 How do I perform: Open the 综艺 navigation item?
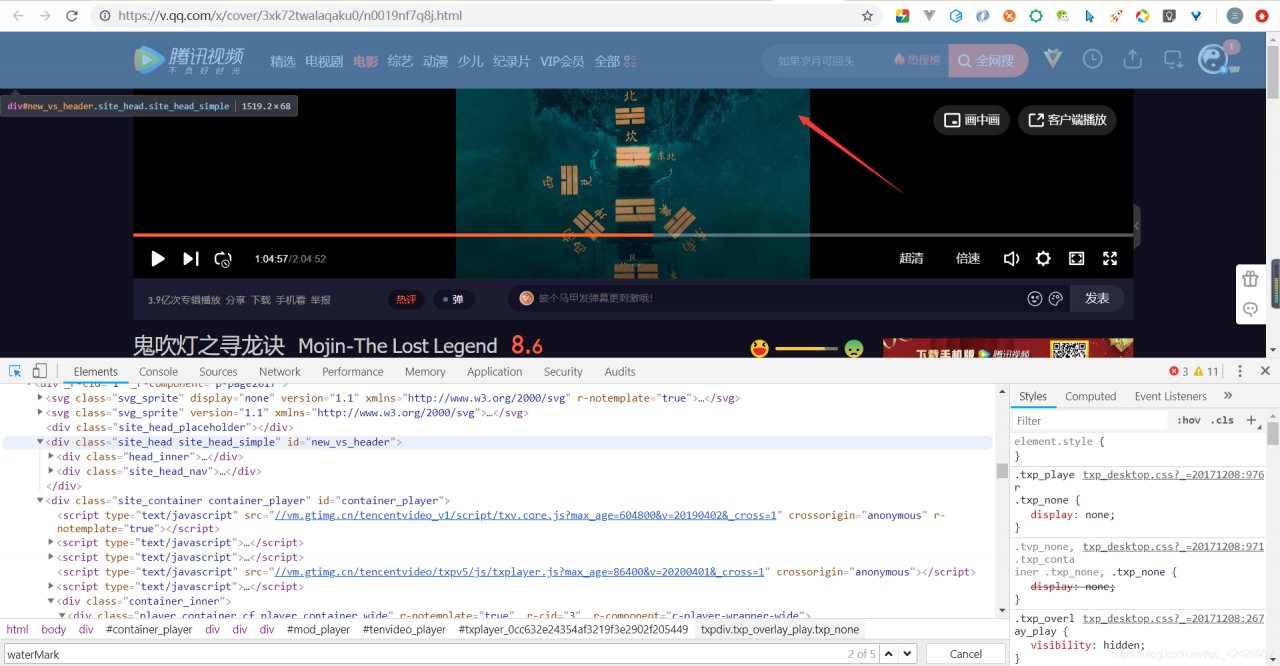(x=400, y=61)
